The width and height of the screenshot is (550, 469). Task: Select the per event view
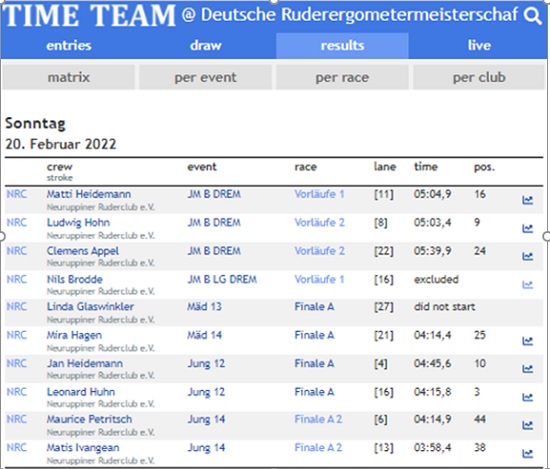click(206, 77)
